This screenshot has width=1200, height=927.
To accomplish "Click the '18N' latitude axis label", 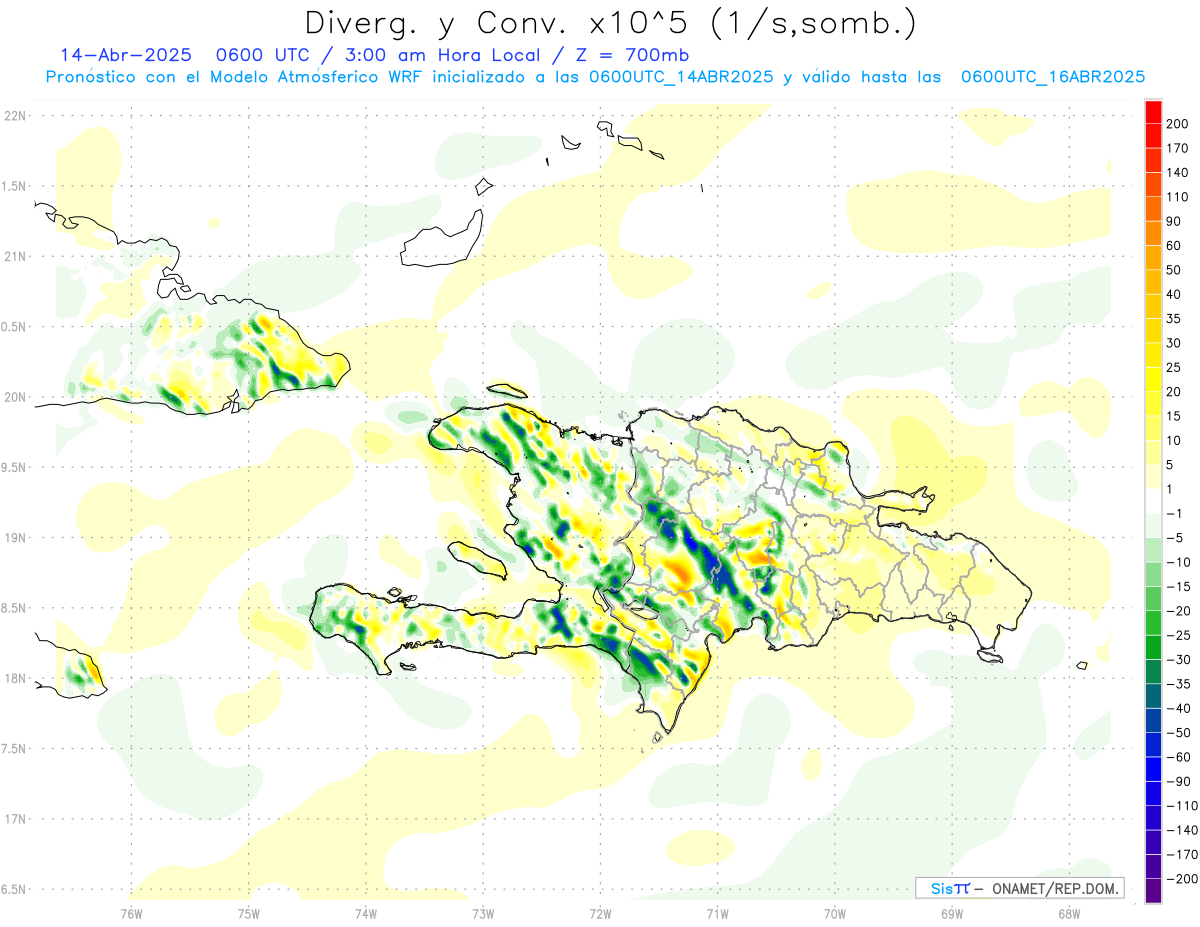I will tap(16, 678).
